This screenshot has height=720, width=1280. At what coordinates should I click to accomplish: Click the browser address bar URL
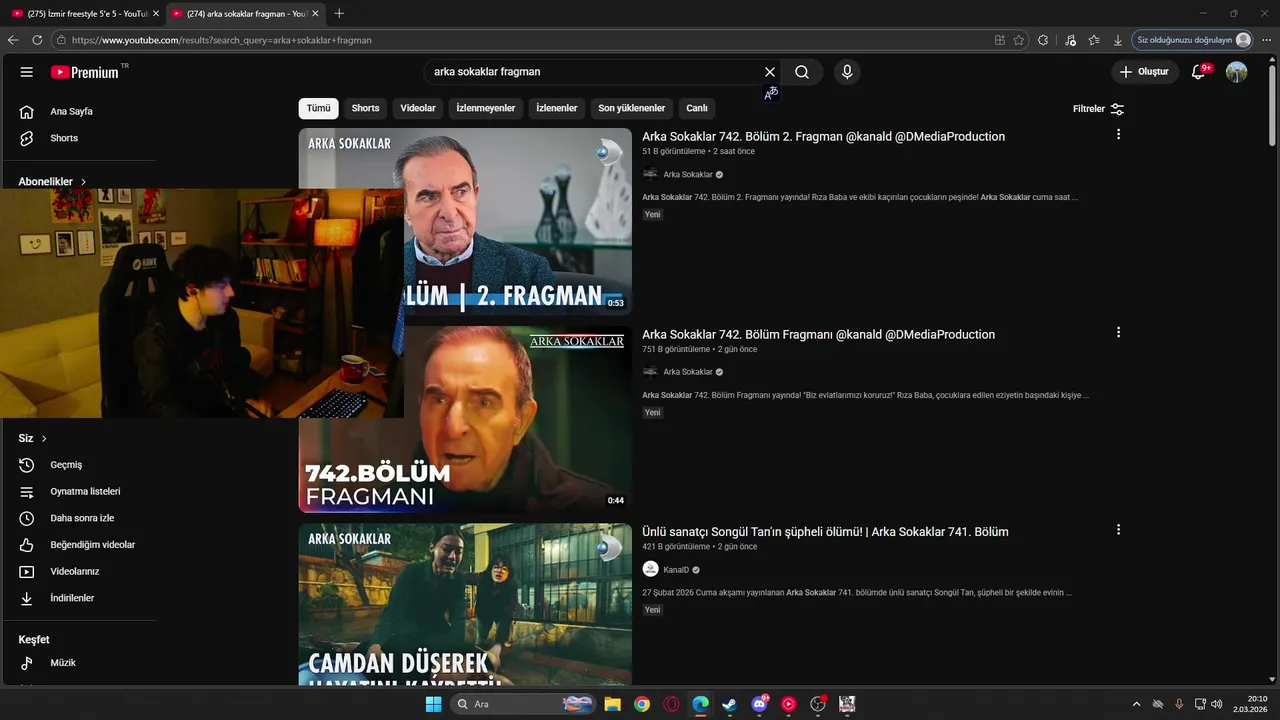pos(222,40)
